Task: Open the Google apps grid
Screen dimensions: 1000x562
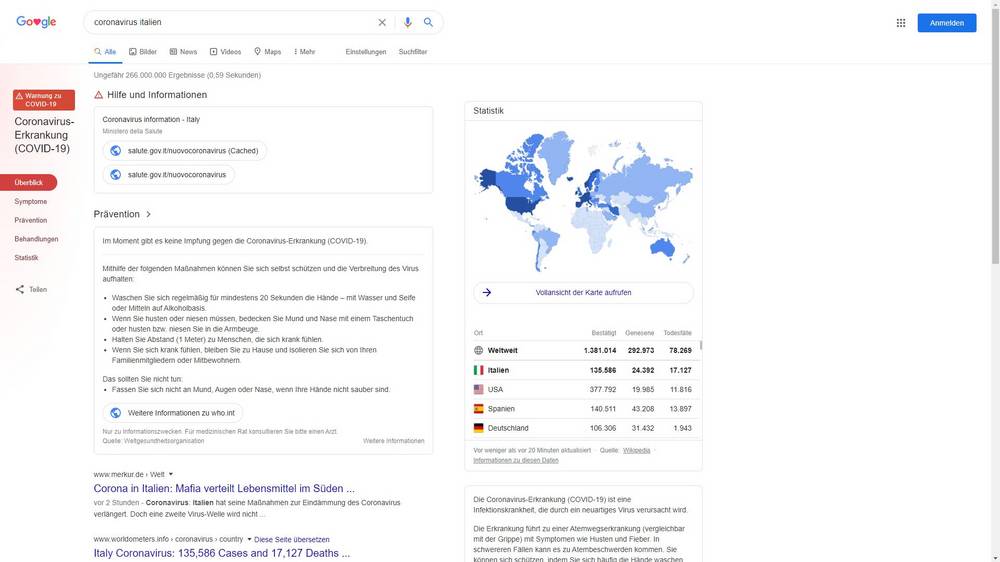Action: 901,23
